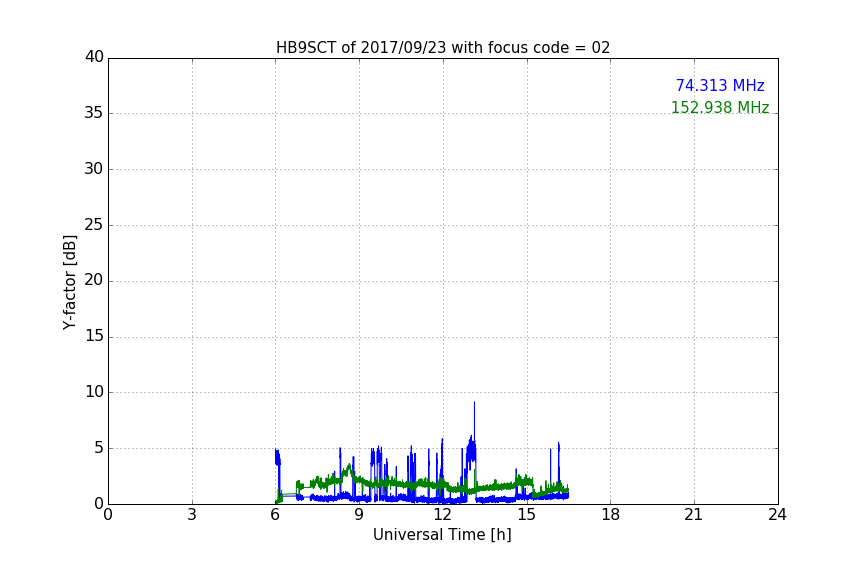Click the x-axis tick label '6'

click(x=276, y=515)
